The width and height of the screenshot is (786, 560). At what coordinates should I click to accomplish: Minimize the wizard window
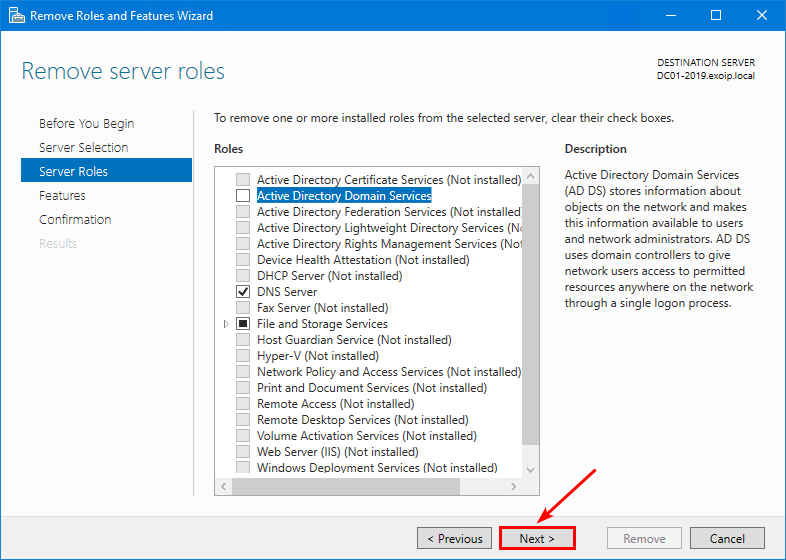[670, 15]
